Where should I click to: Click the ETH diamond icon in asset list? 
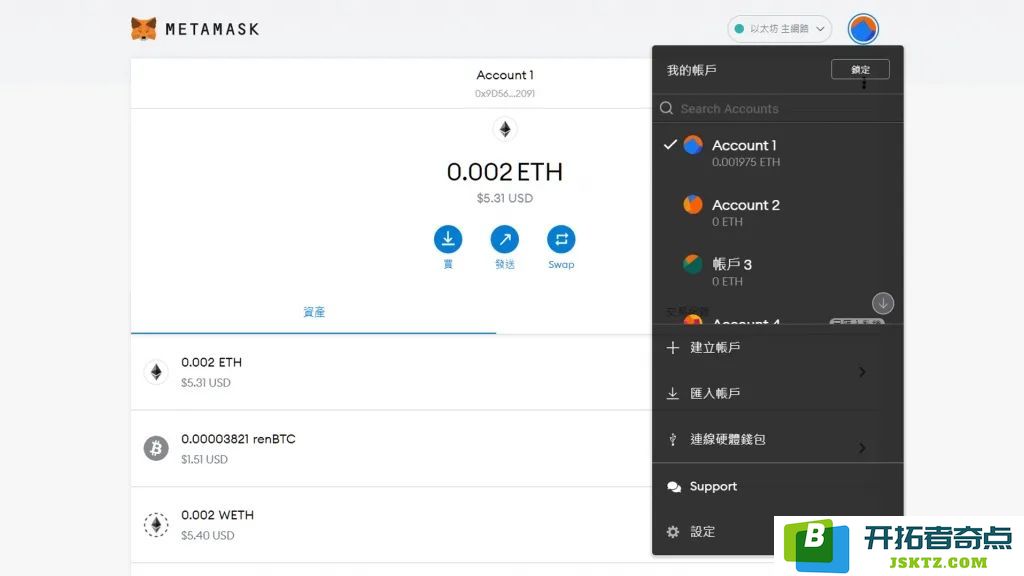tap(156, 372)
